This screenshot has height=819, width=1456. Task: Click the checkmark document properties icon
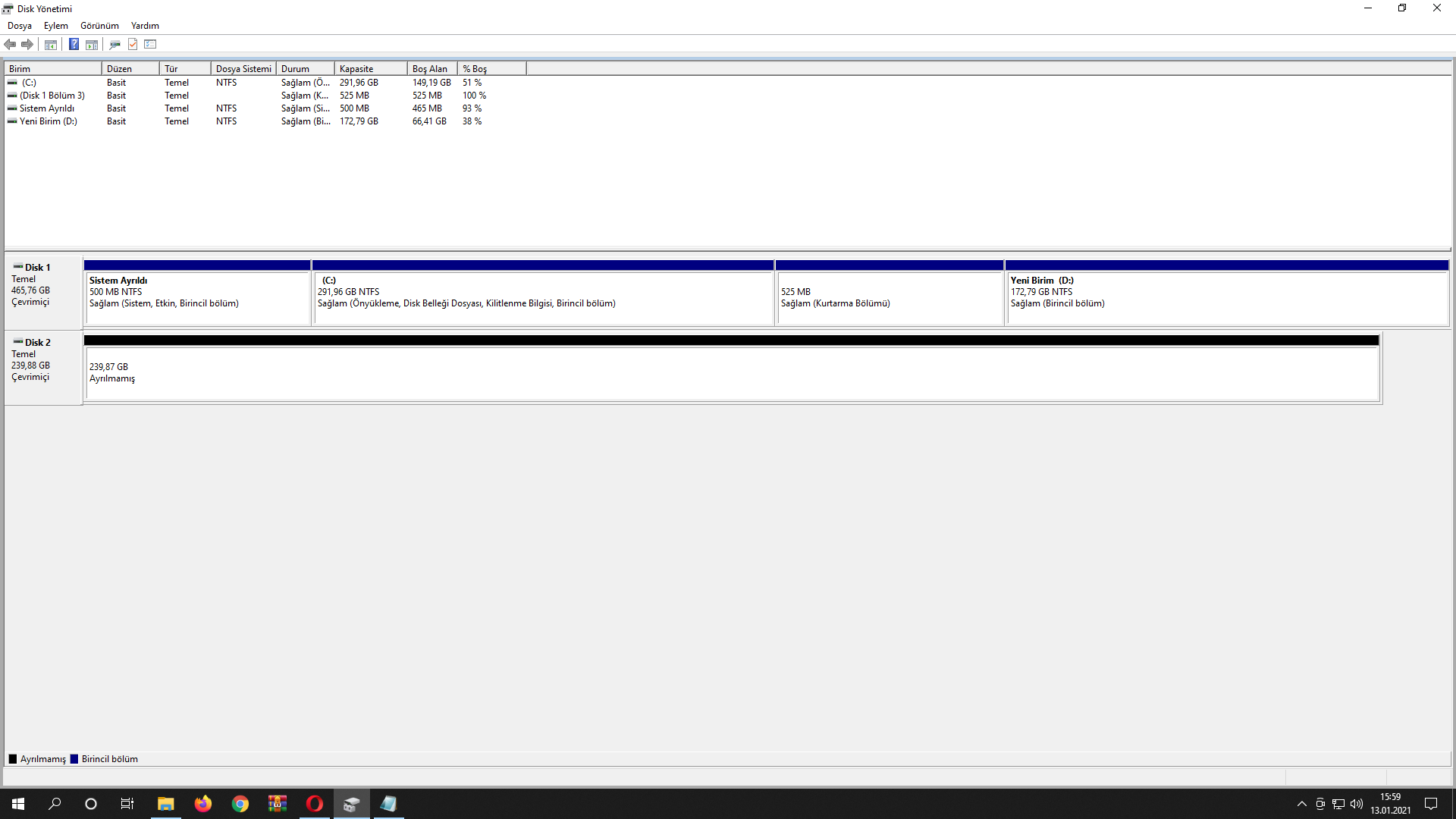[133, 45]
